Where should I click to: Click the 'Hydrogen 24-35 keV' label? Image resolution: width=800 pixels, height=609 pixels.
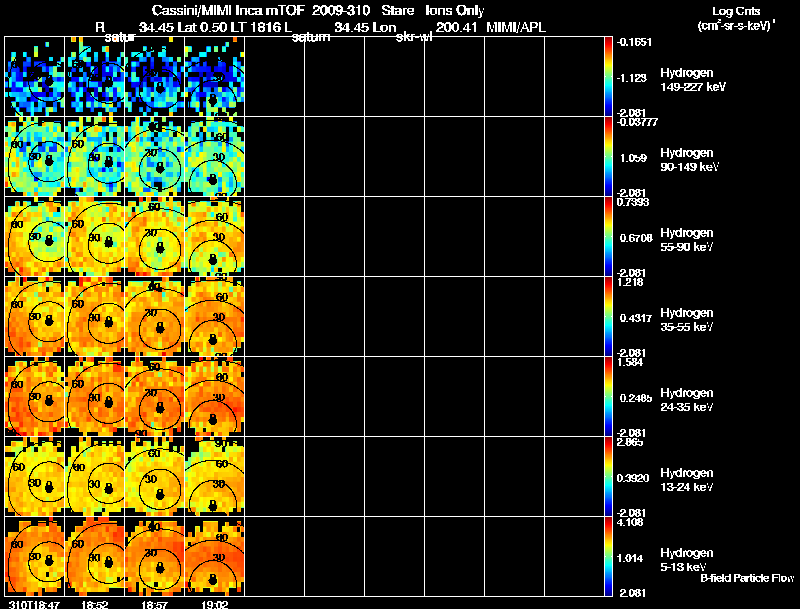pyautogui.click(x=687, y=400)
